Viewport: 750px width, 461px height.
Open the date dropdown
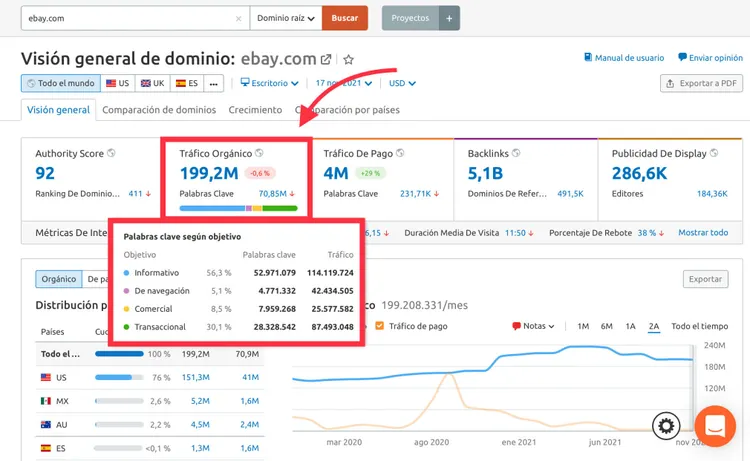343,83
